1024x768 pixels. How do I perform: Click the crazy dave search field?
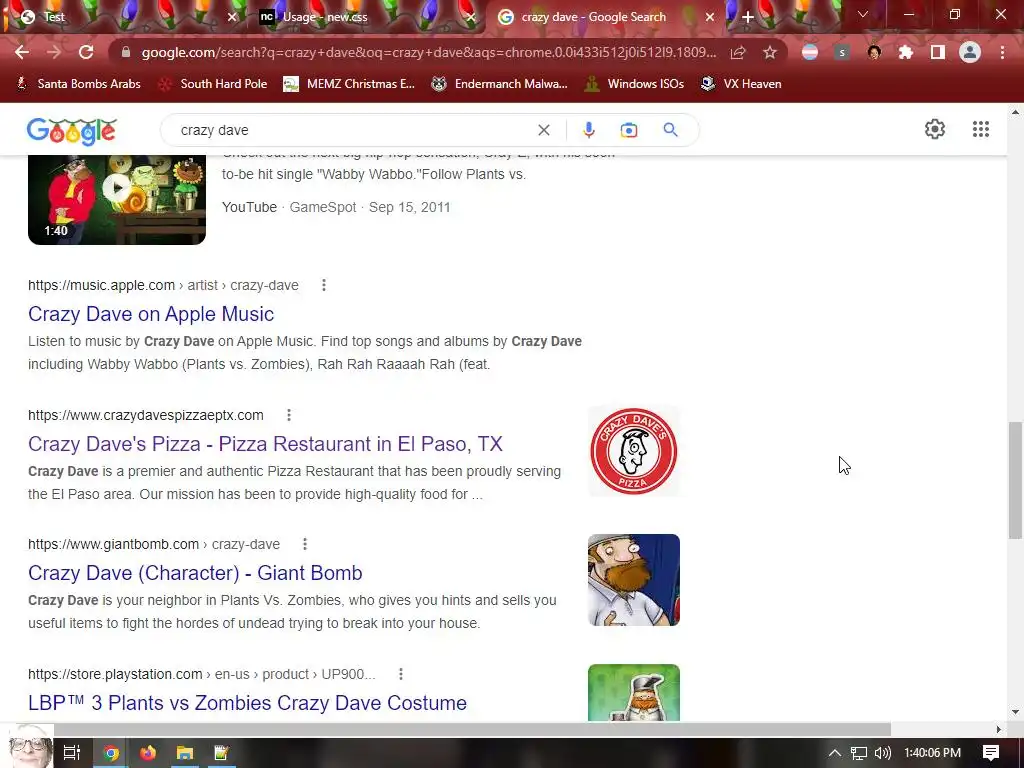point(353,130)
